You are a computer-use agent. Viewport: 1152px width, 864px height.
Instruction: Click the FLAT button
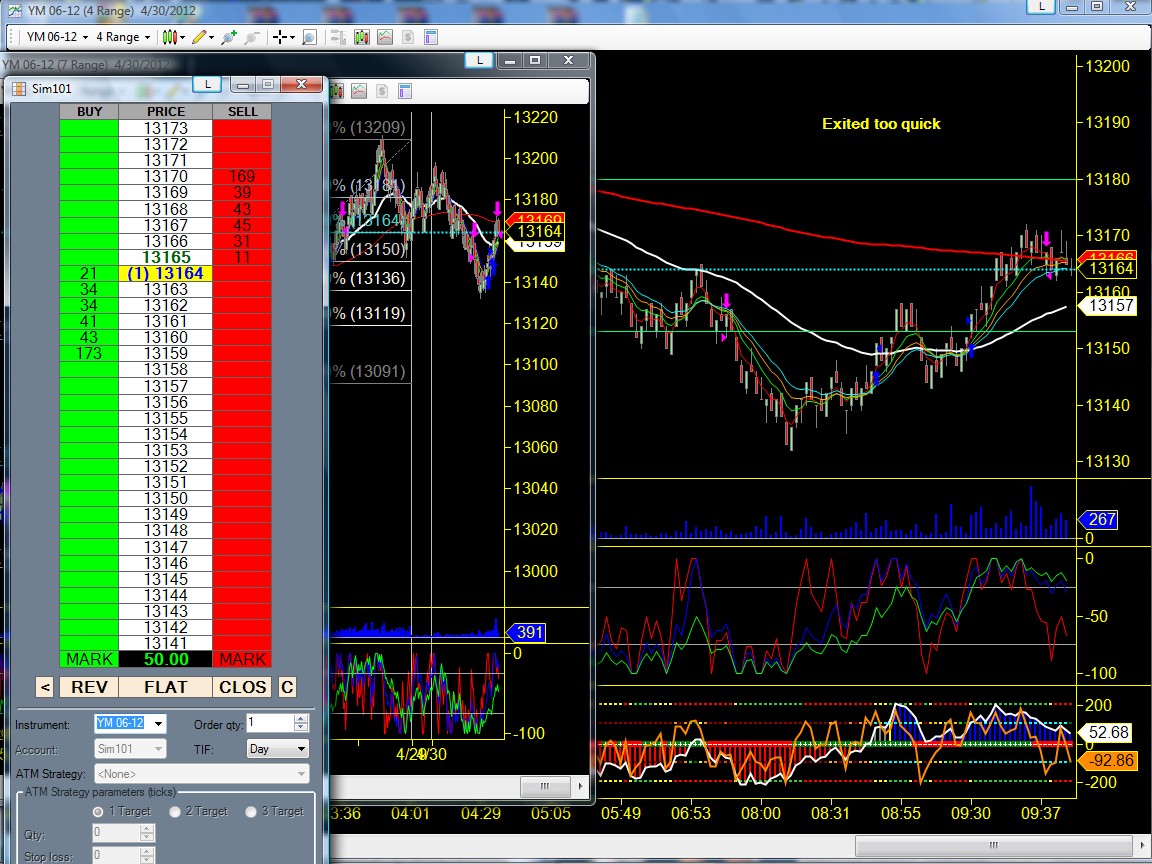165,687
